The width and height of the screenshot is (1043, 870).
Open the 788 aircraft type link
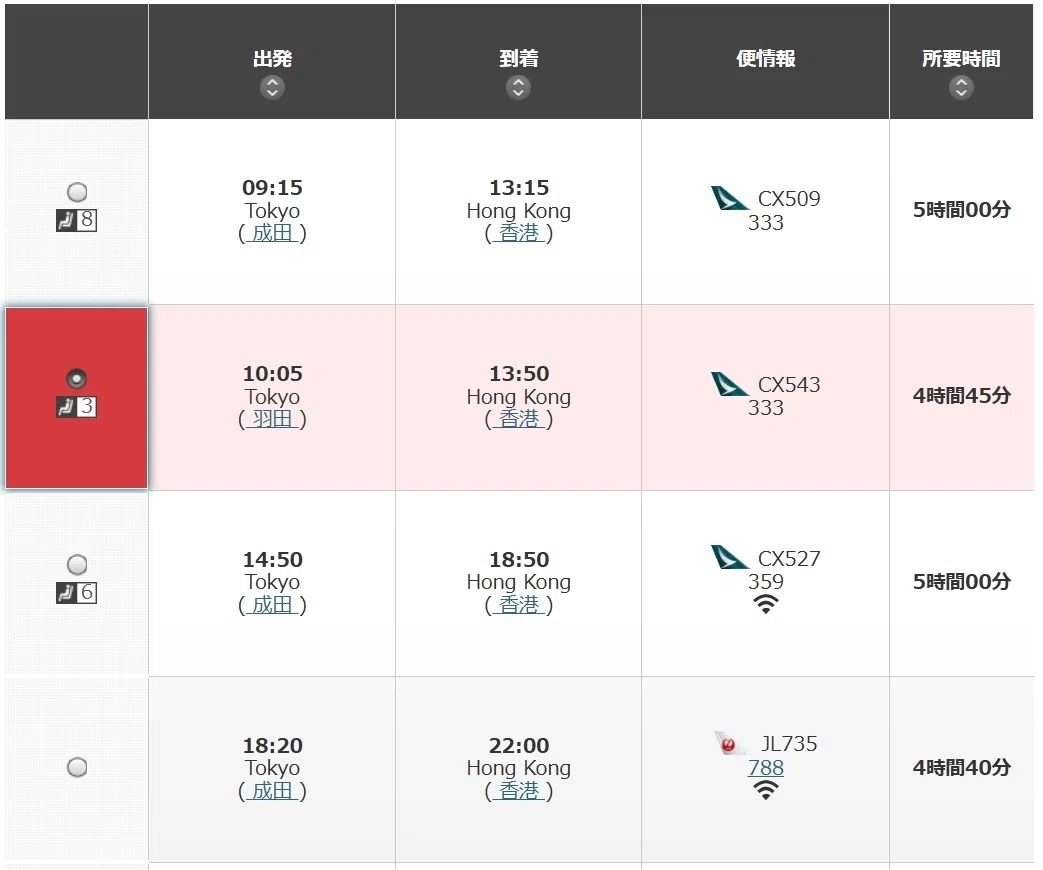click(766, 768)
